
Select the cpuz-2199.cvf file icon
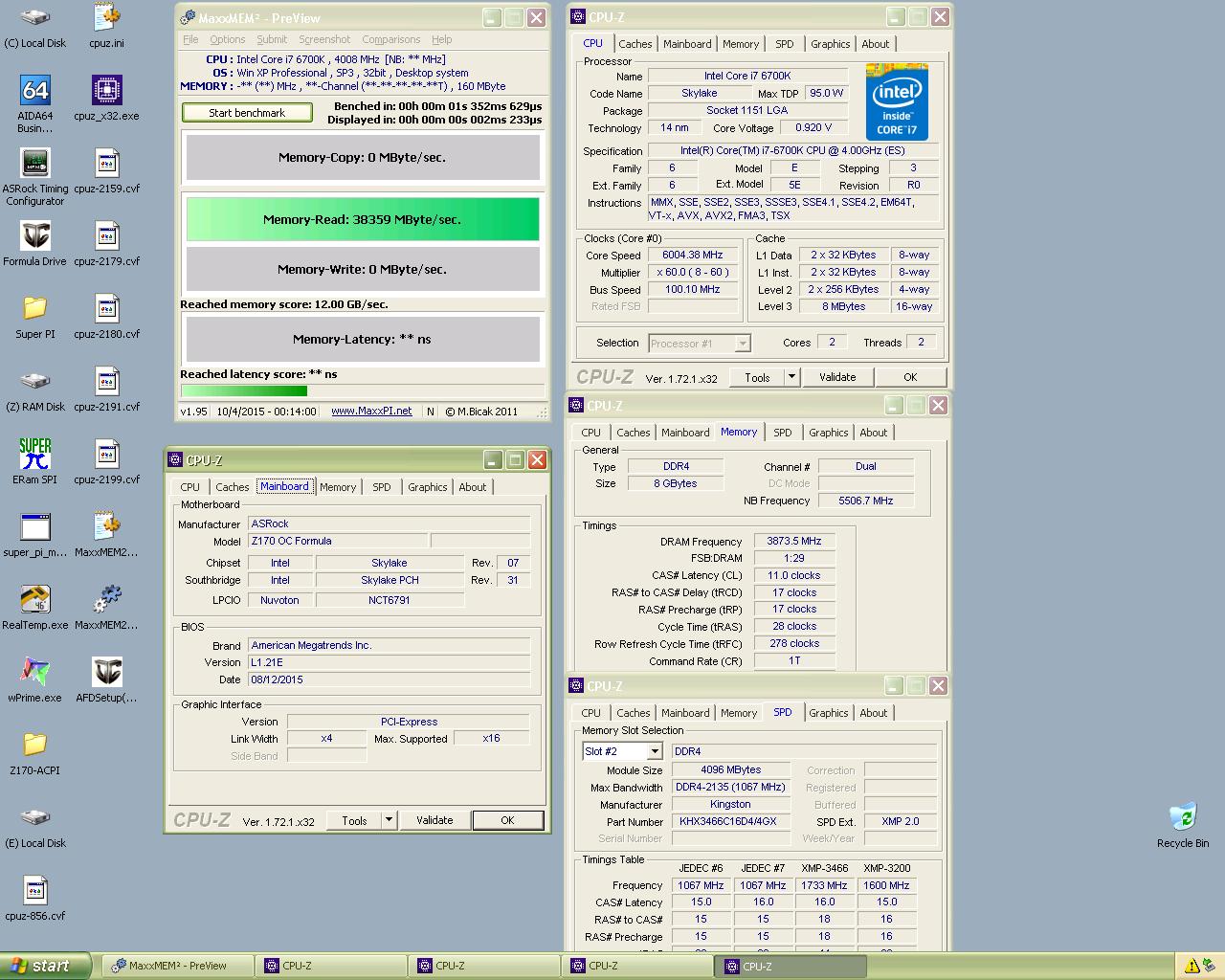106,462
